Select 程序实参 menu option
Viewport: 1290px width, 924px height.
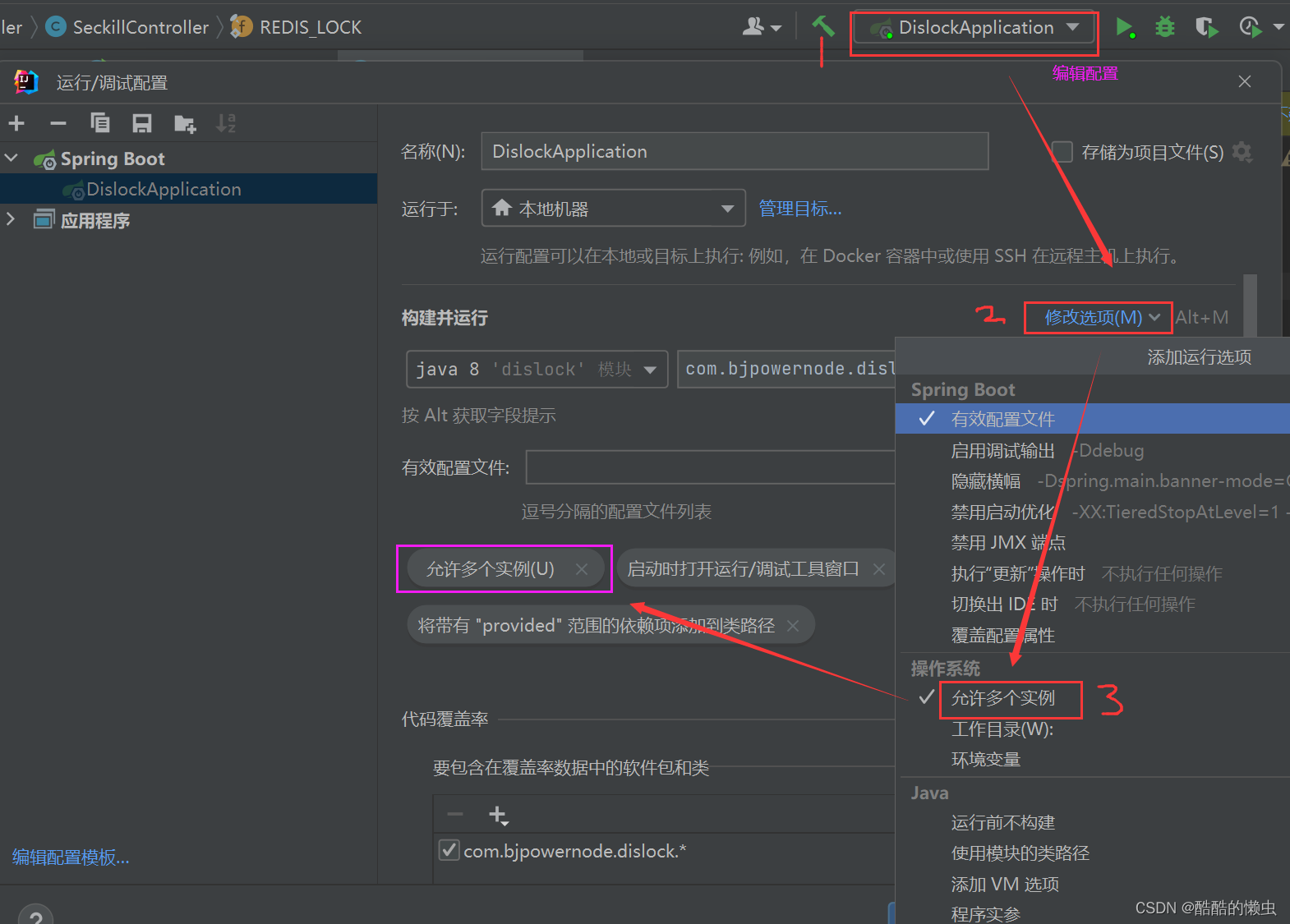point(1092,913)
